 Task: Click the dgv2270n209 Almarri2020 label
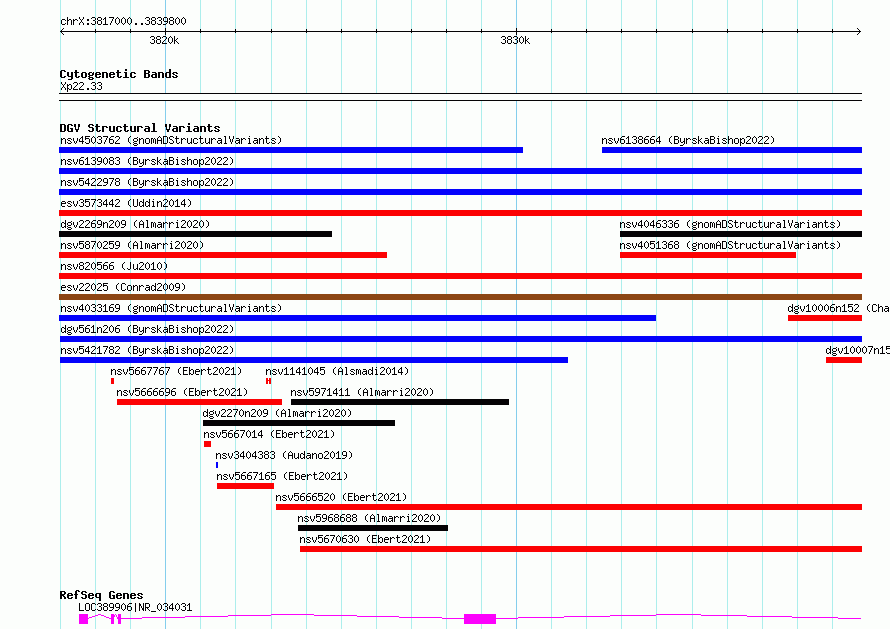tap(277, 413)
